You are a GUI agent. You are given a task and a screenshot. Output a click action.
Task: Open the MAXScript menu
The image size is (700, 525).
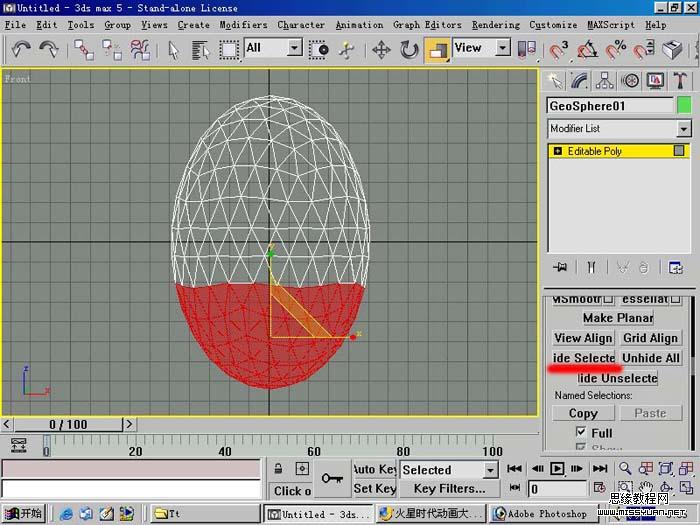coord(611,25)
